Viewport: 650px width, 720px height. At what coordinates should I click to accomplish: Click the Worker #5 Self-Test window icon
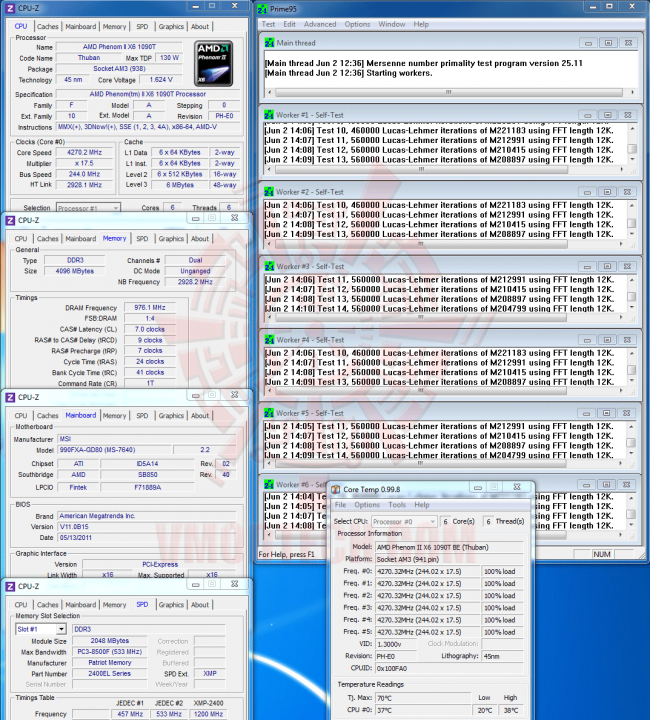click(269, 413)
